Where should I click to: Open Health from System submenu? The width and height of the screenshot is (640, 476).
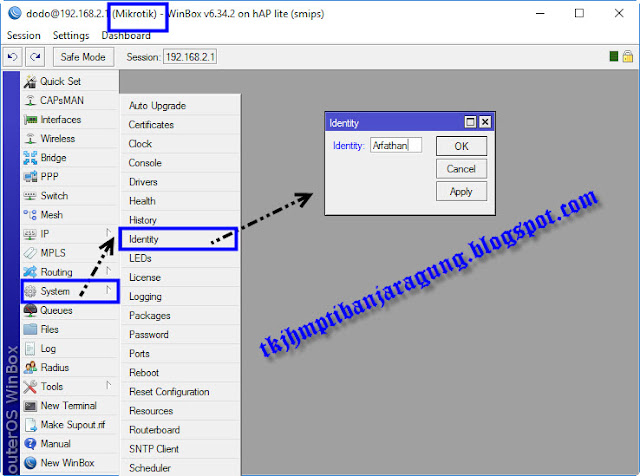point(180,201)
